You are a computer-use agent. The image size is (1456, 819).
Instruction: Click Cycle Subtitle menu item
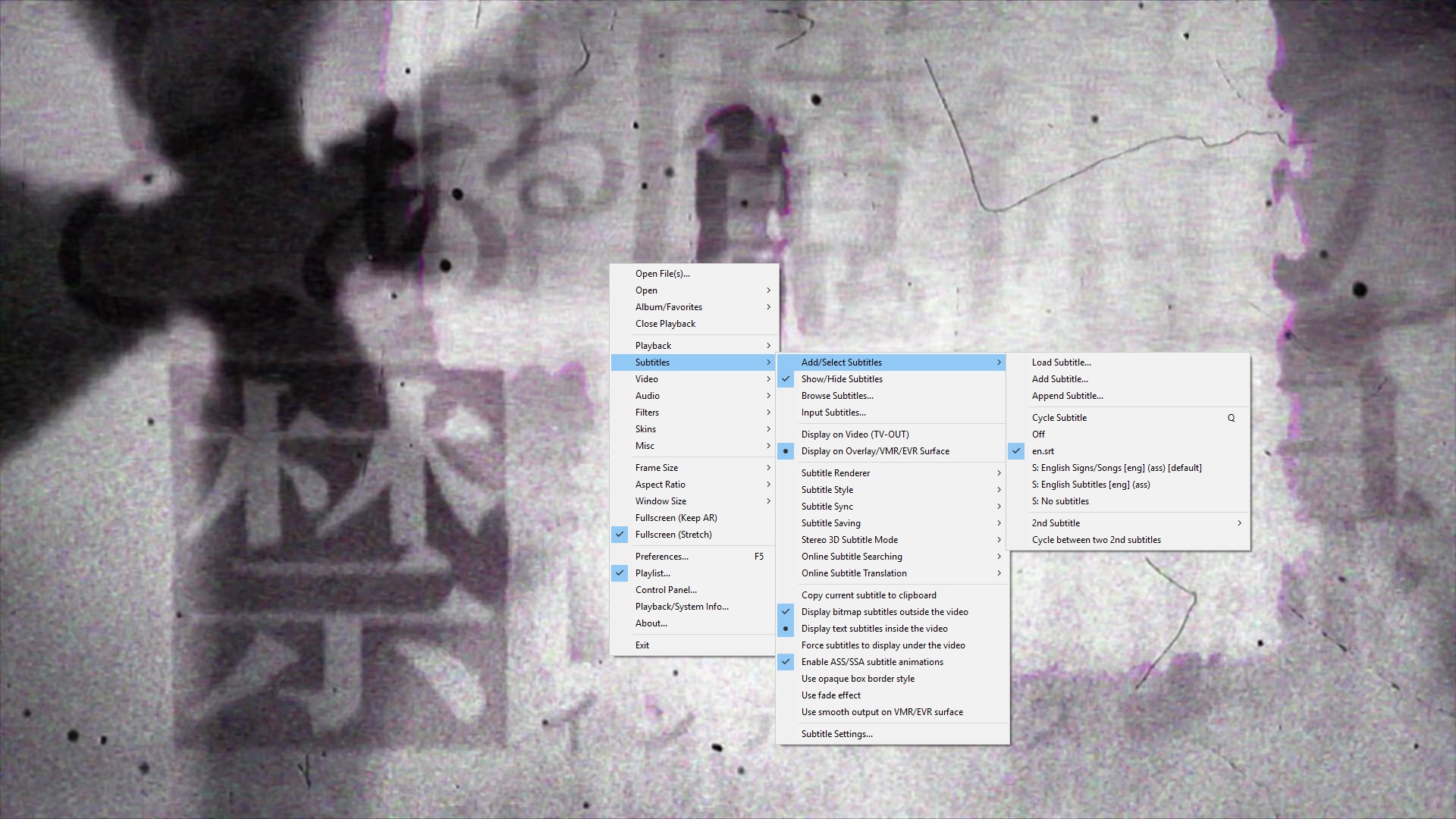(x=1059, y=418)
